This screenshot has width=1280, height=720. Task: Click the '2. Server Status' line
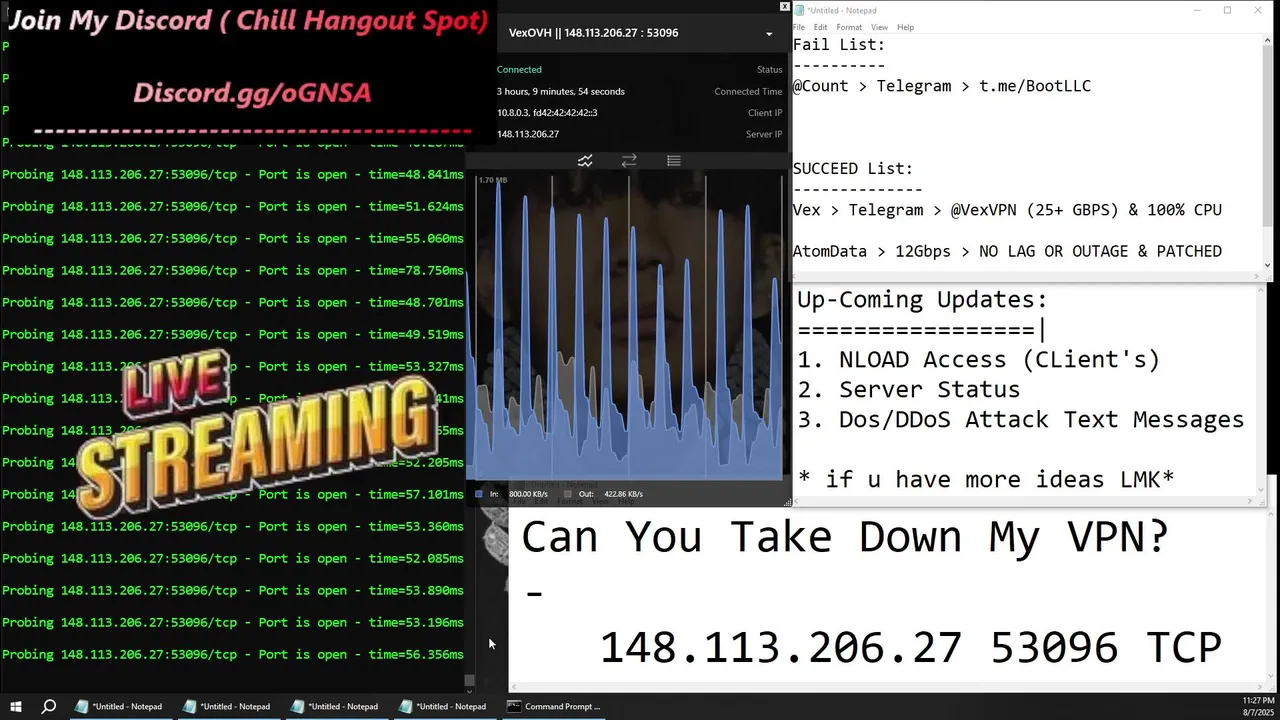(908, 390)
